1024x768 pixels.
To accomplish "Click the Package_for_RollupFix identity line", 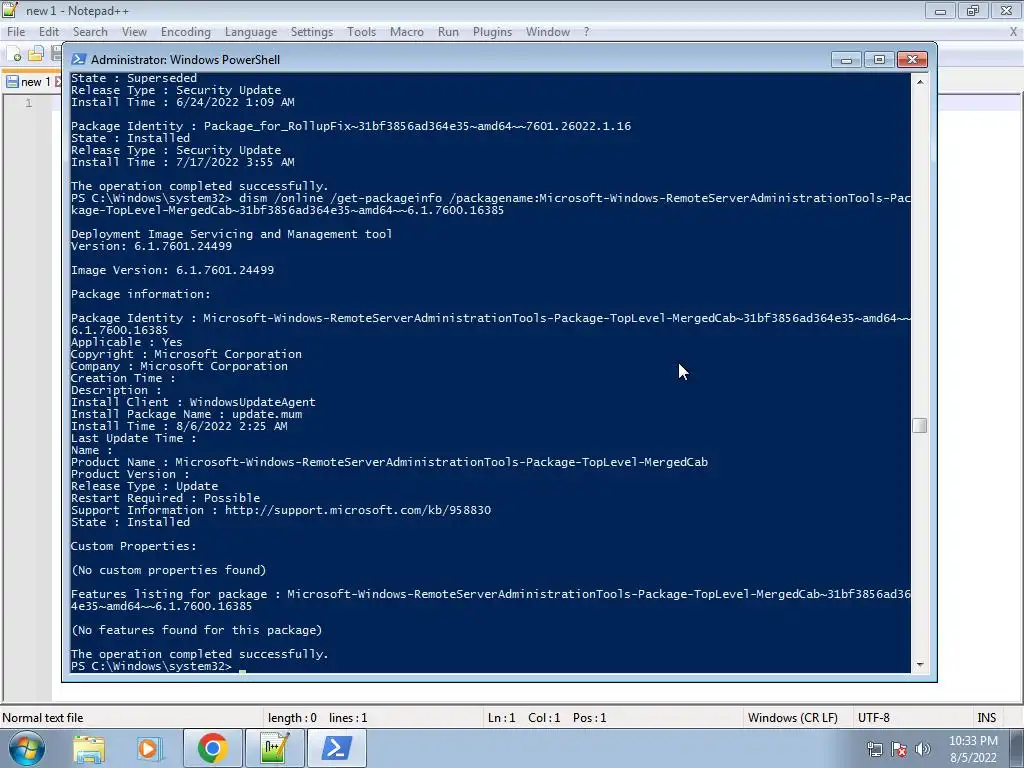I will pyautogui.click(x=351, y=126).
